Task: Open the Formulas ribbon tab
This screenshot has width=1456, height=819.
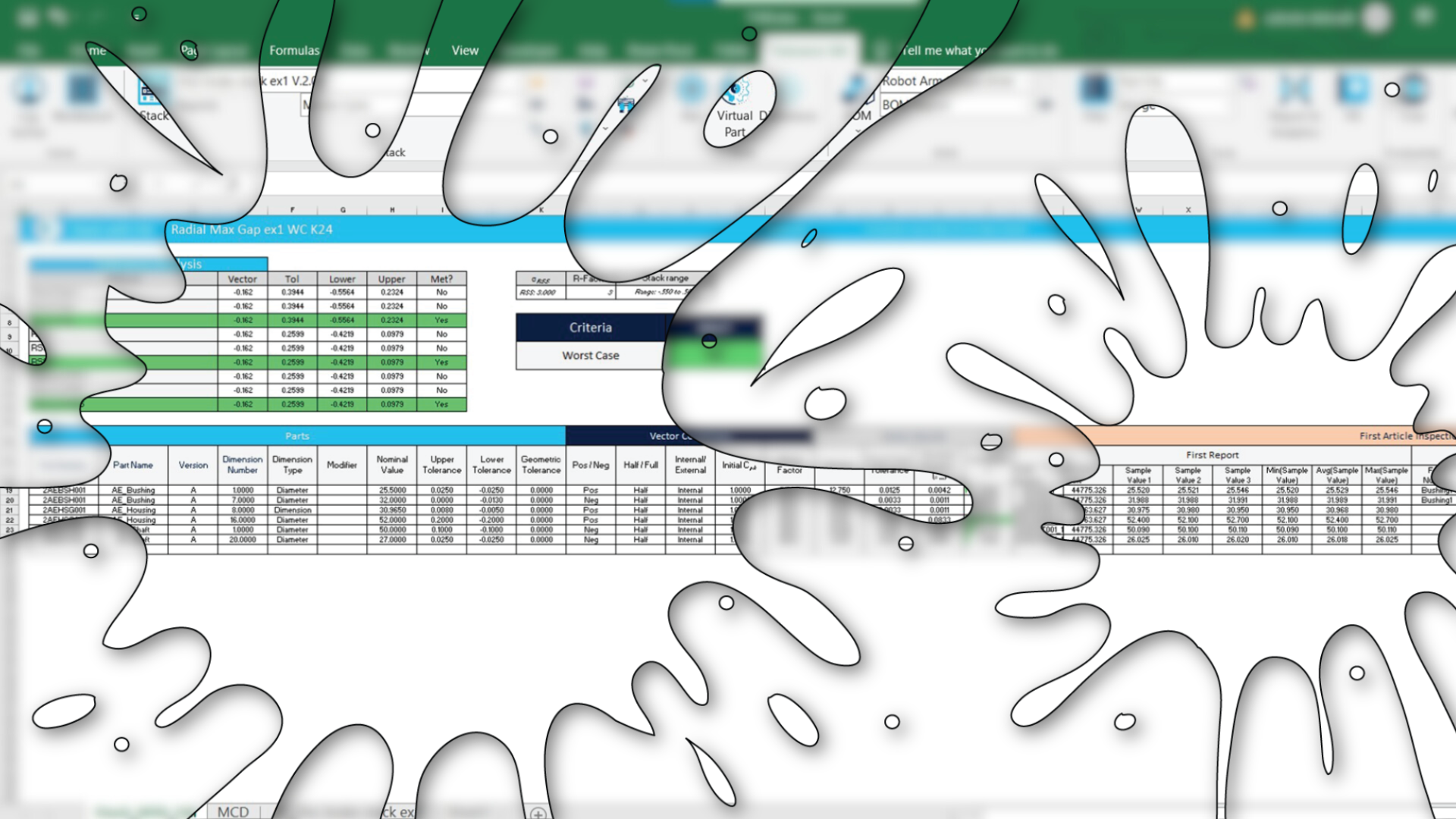Action: coord(294,50)
